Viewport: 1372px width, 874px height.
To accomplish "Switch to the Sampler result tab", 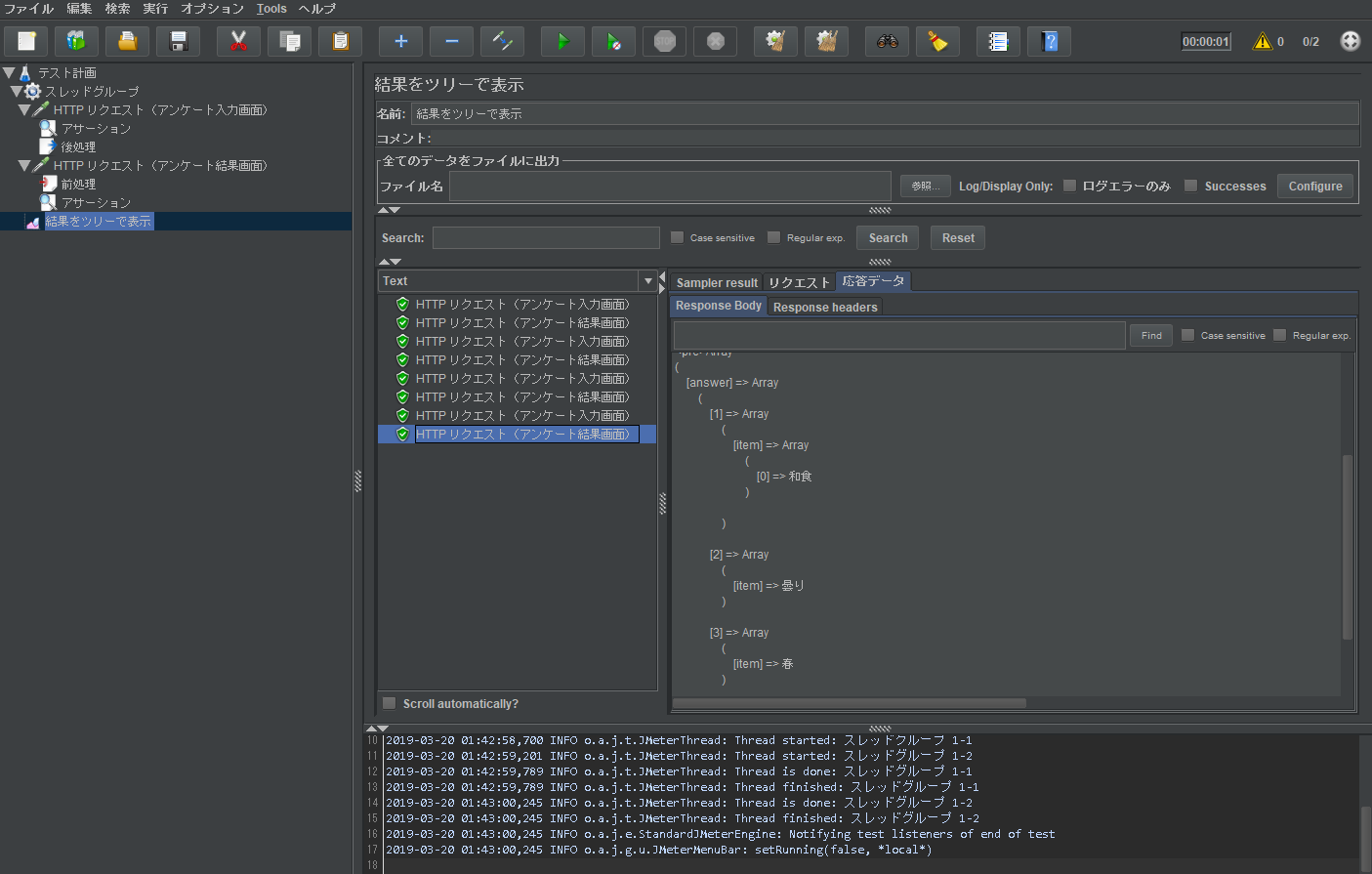I will (x=717, y=282).
